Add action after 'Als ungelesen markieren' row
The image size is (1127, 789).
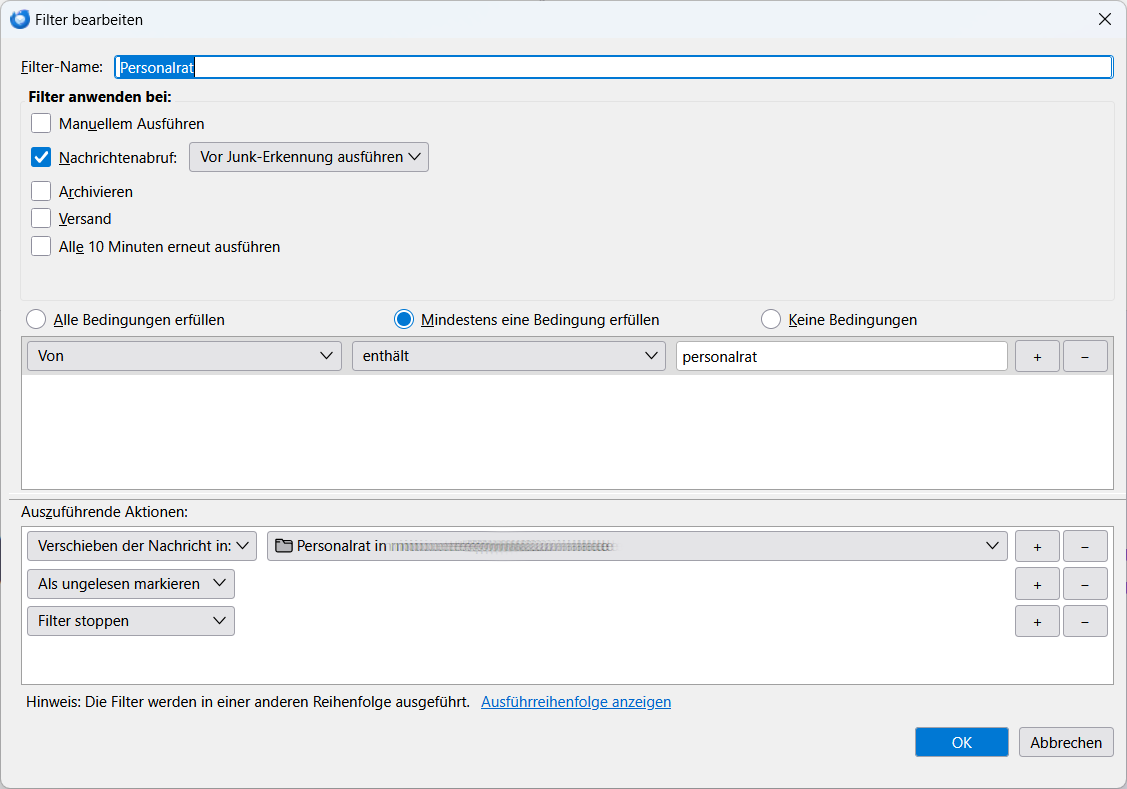coord(1037,584)
